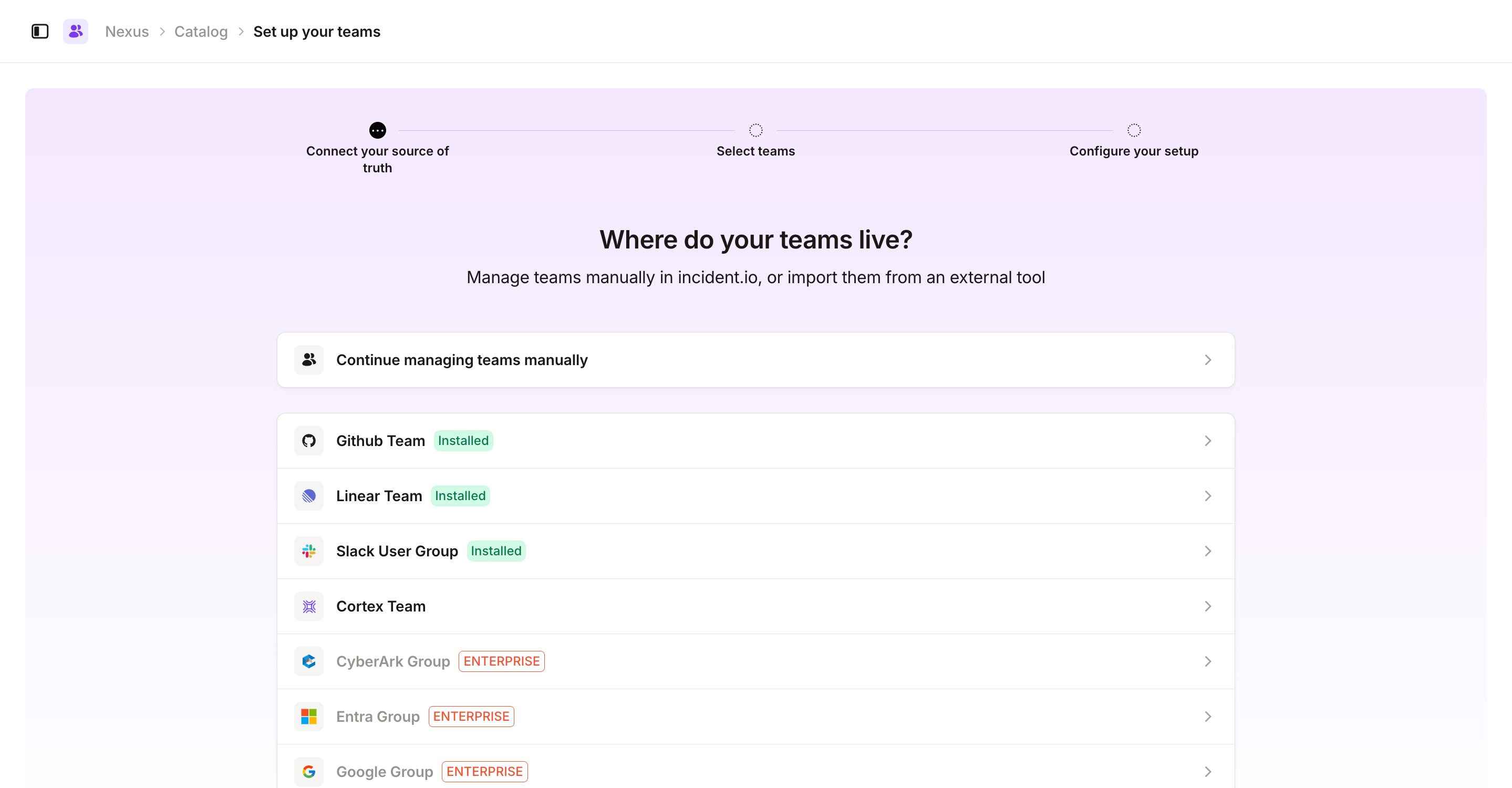Select Continue managing teams manually
The width and height of the screenshot is (1512, 788).
(x=756, y=360)
